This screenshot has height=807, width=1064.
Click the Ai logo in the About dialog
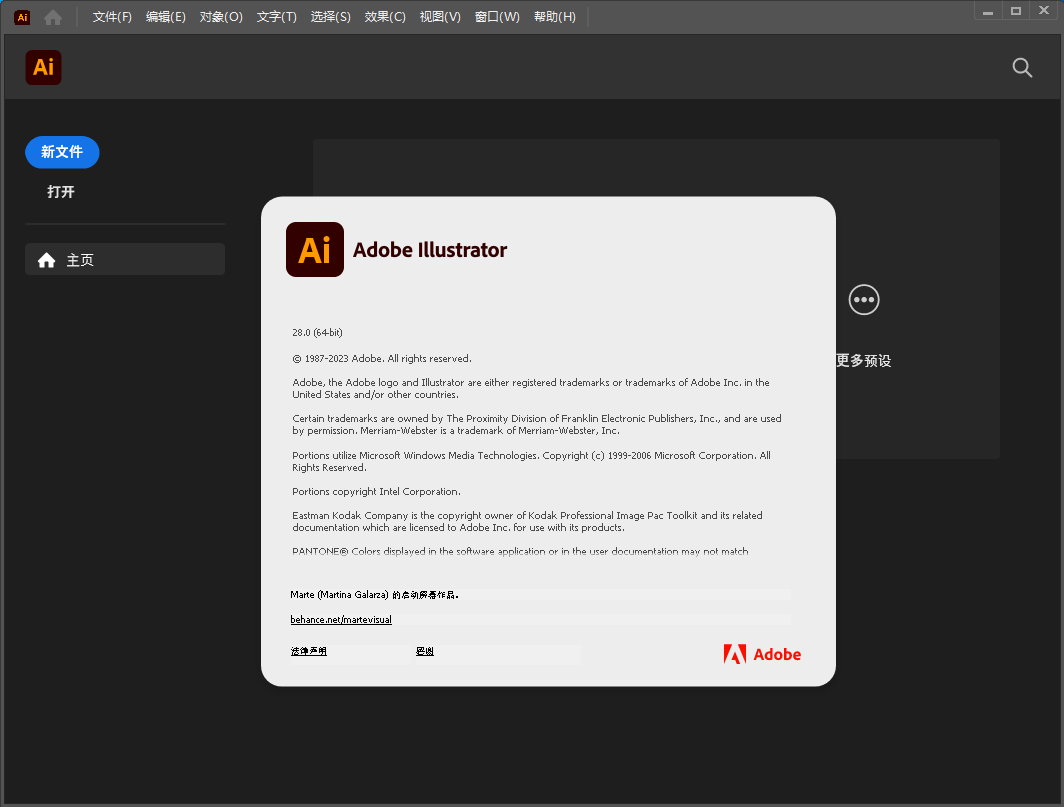(x=315, y=249)
